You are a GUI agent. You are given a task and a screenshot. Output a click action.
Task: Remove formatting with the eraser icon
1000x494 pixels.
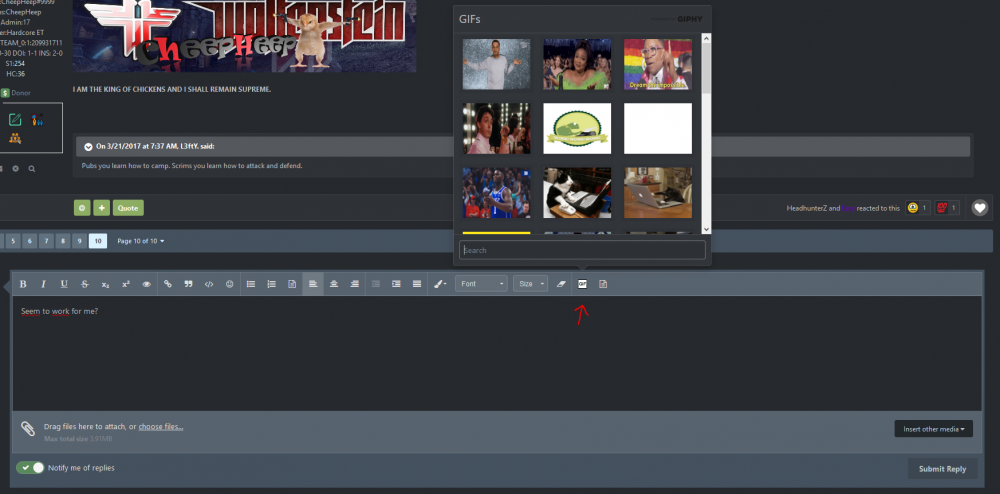tap(561, 284)
